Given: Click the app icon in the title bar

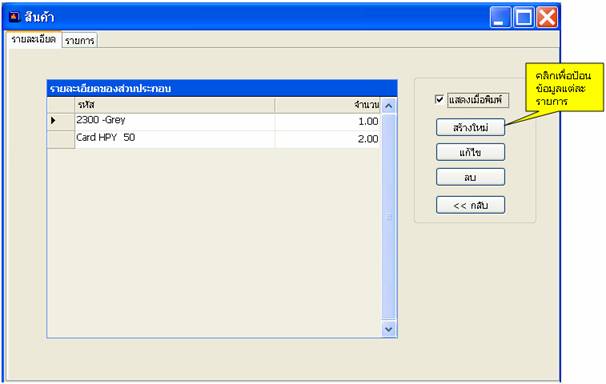Looking at the screenshot, I should click(x=14, y=17).
